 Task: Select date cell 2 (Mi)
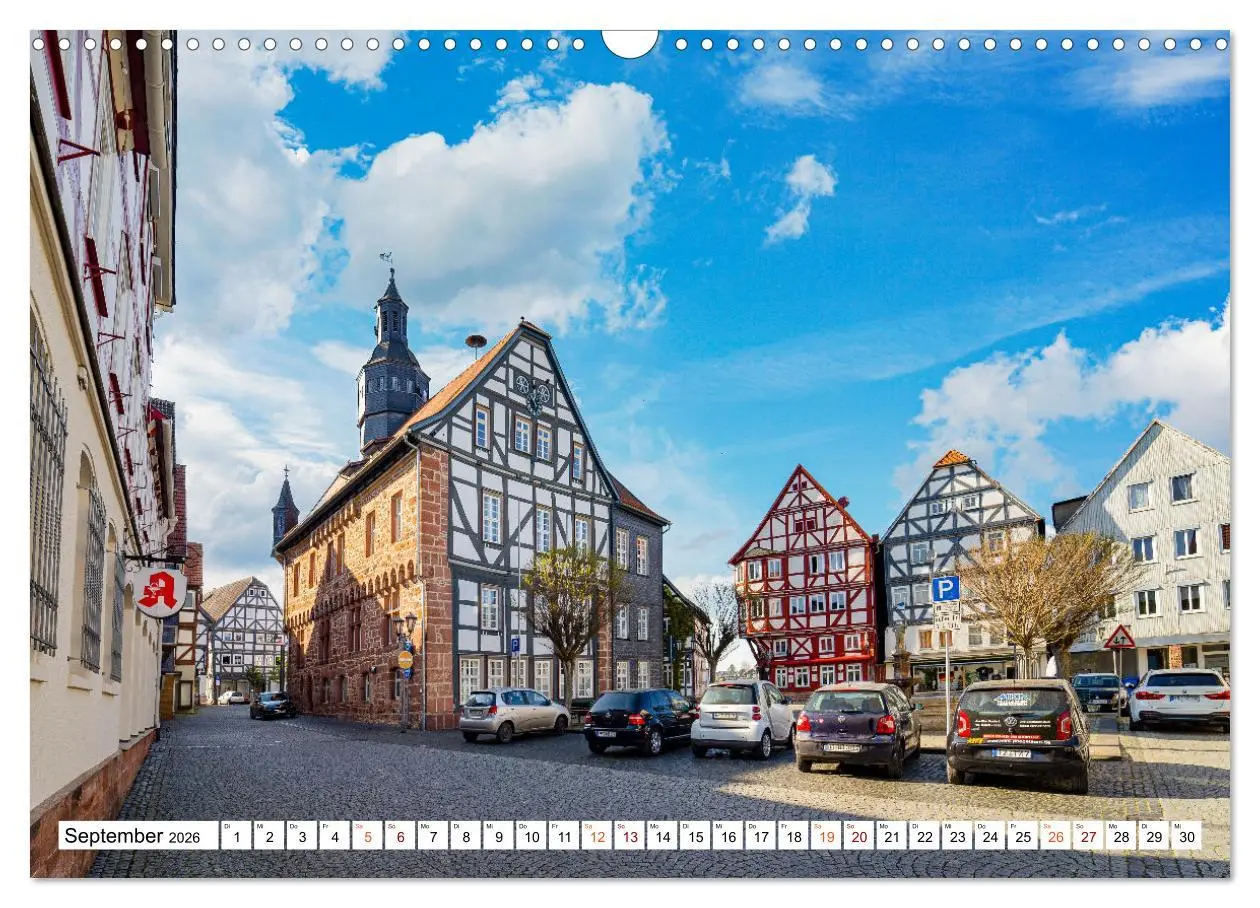point(268,836)
